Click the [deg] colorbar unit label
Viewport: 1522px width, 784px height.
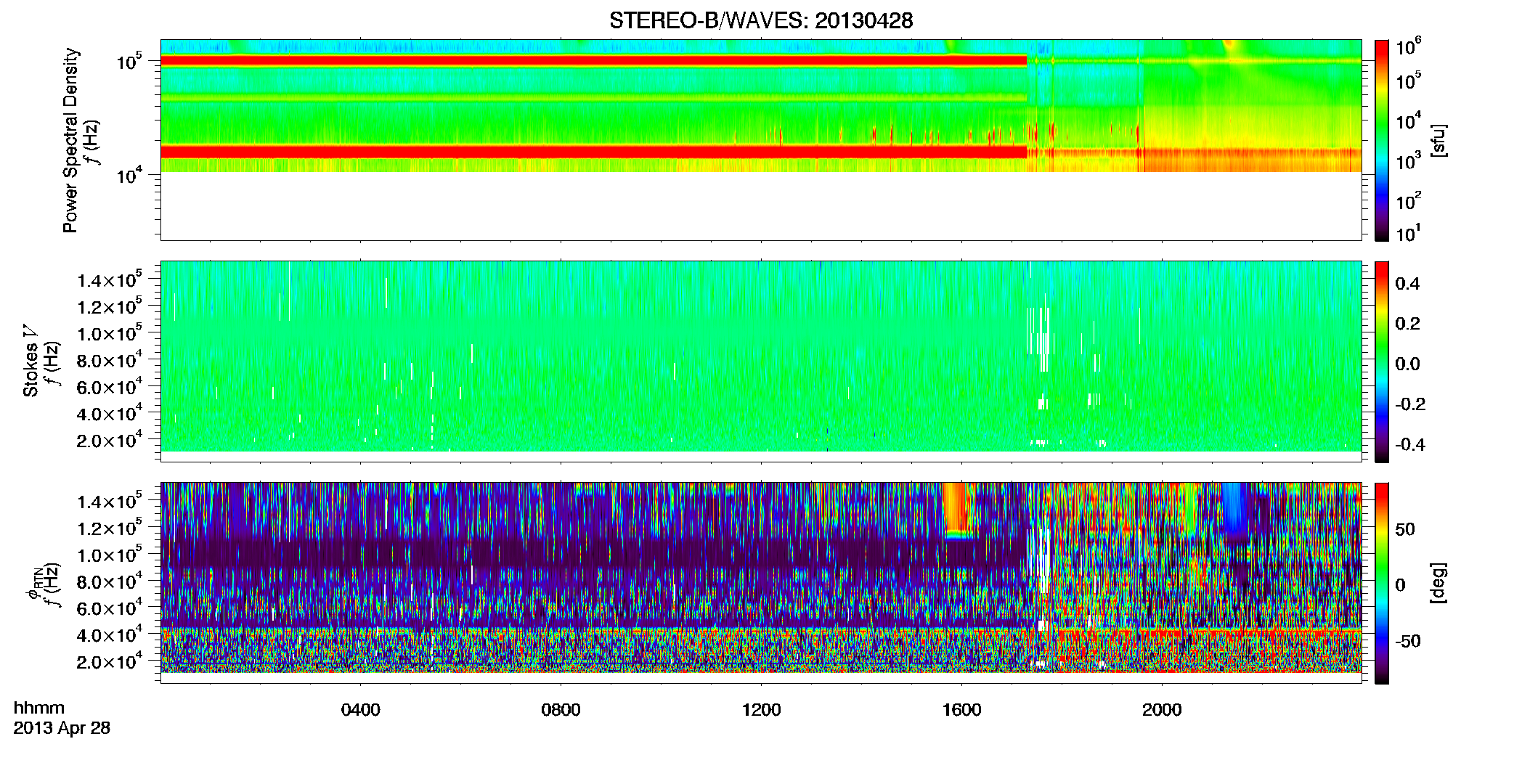tap(1438, 583)
